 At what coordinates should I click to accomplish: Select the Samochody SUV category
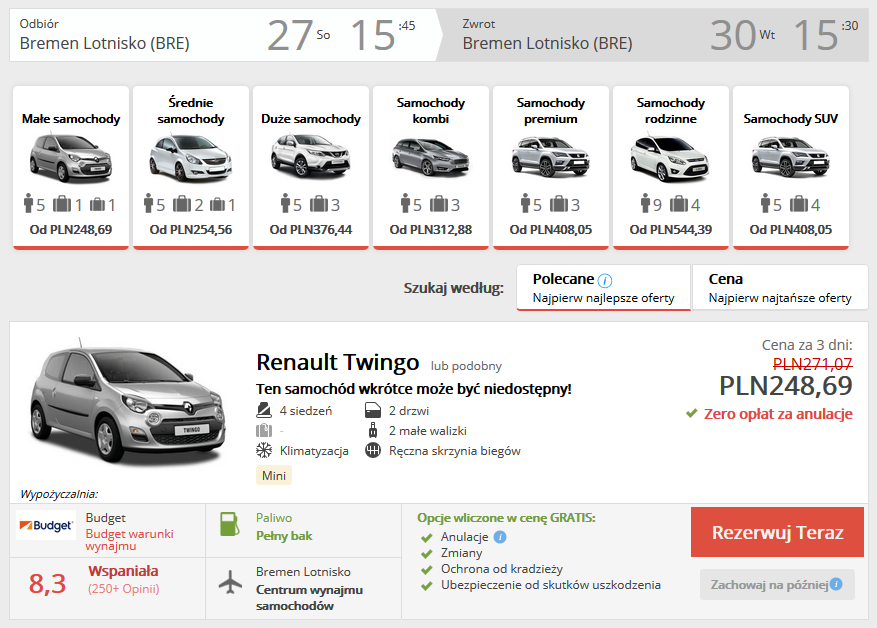coord(791,167)
